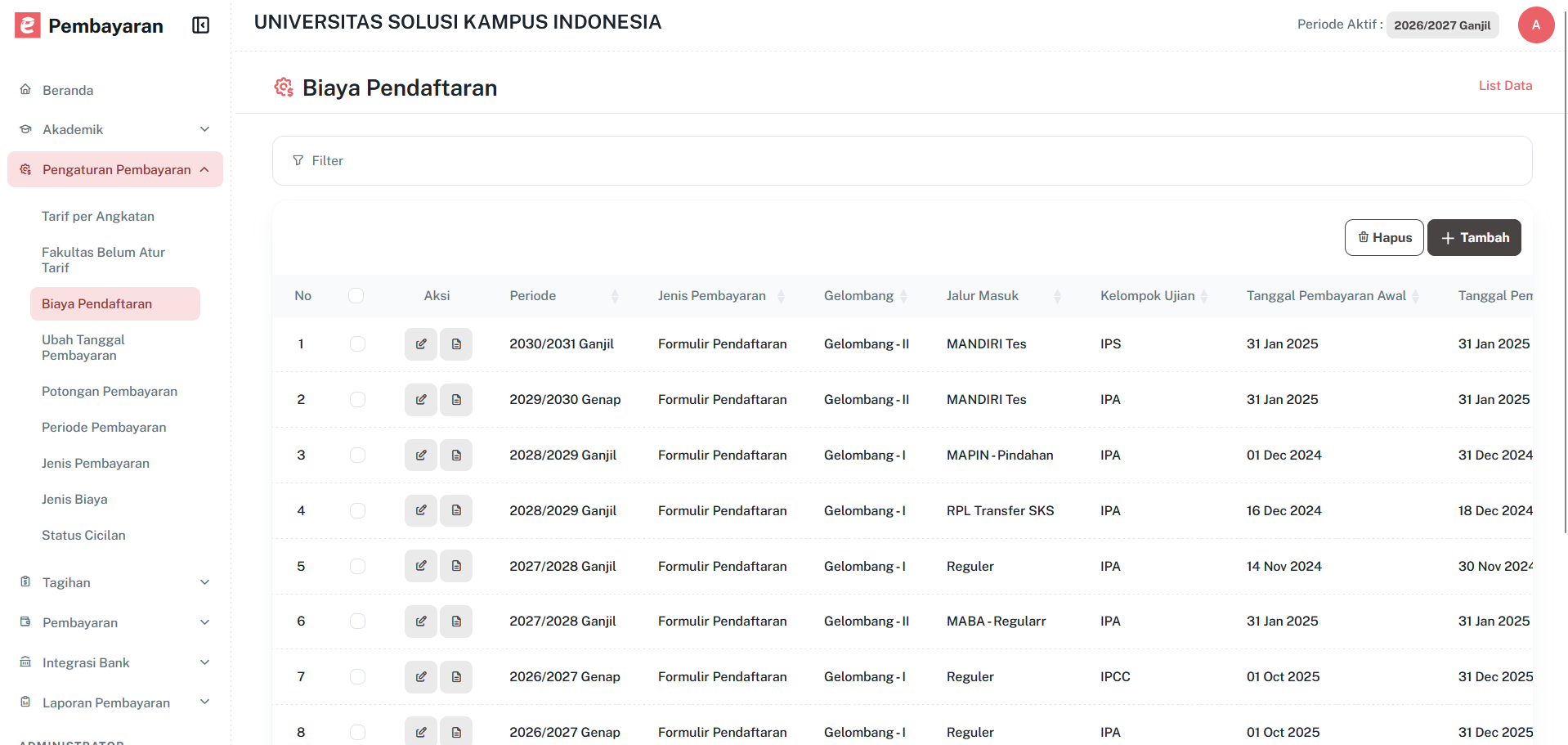Viewport: 1568px width, 745px height.
Task: View detail of the 2029/2030 Genap row
Action: [456, 400]
